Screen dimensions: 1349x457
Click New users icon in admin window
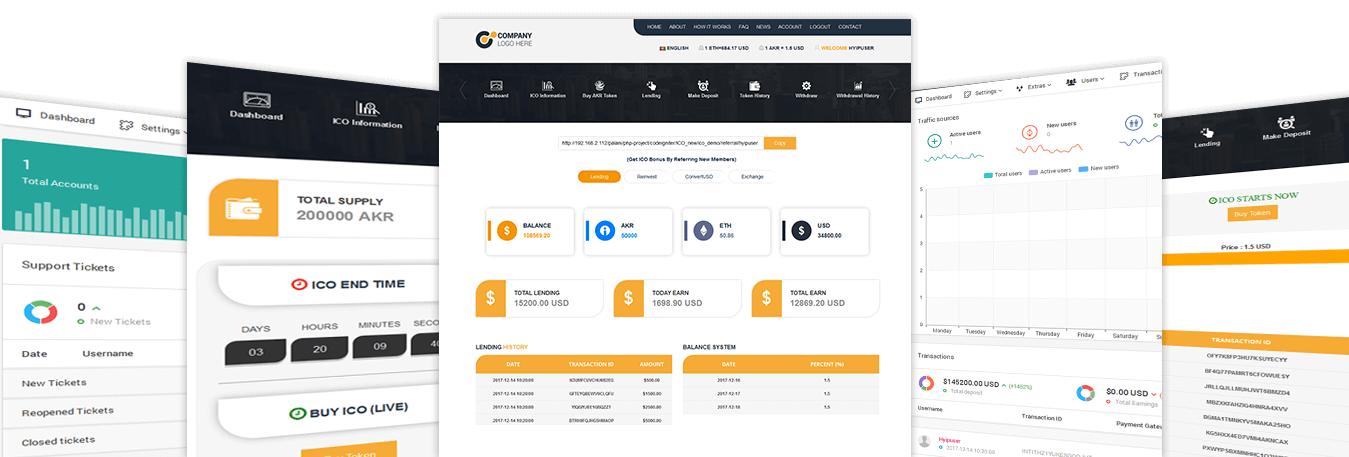[x=1029, y=132]
